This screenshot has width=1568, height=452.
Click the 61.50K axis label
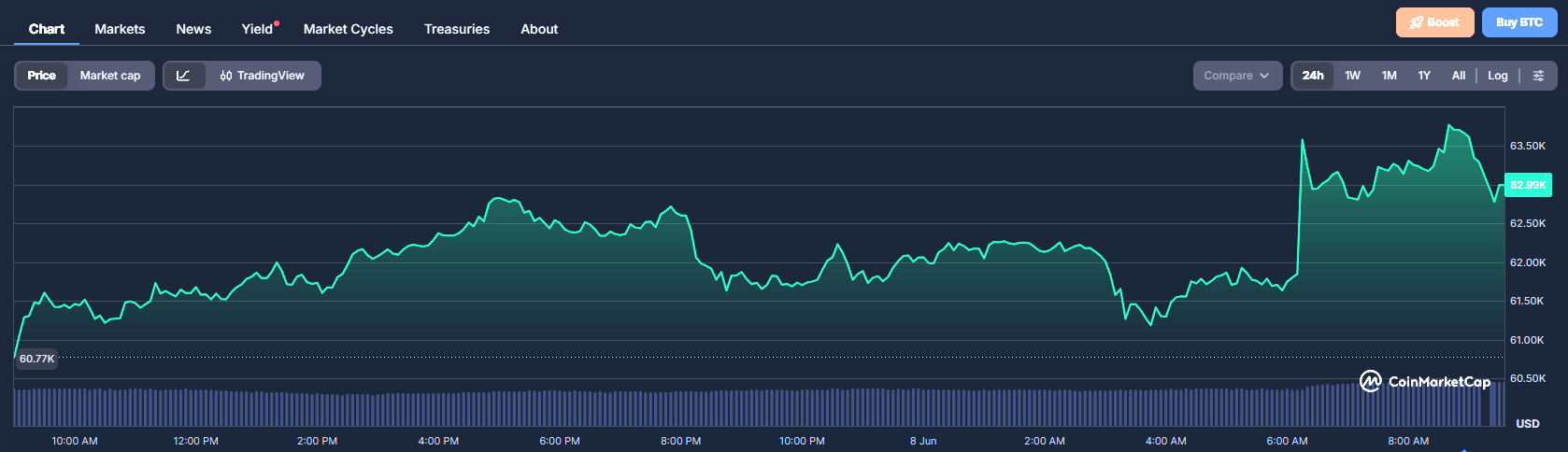(1528, 301)
